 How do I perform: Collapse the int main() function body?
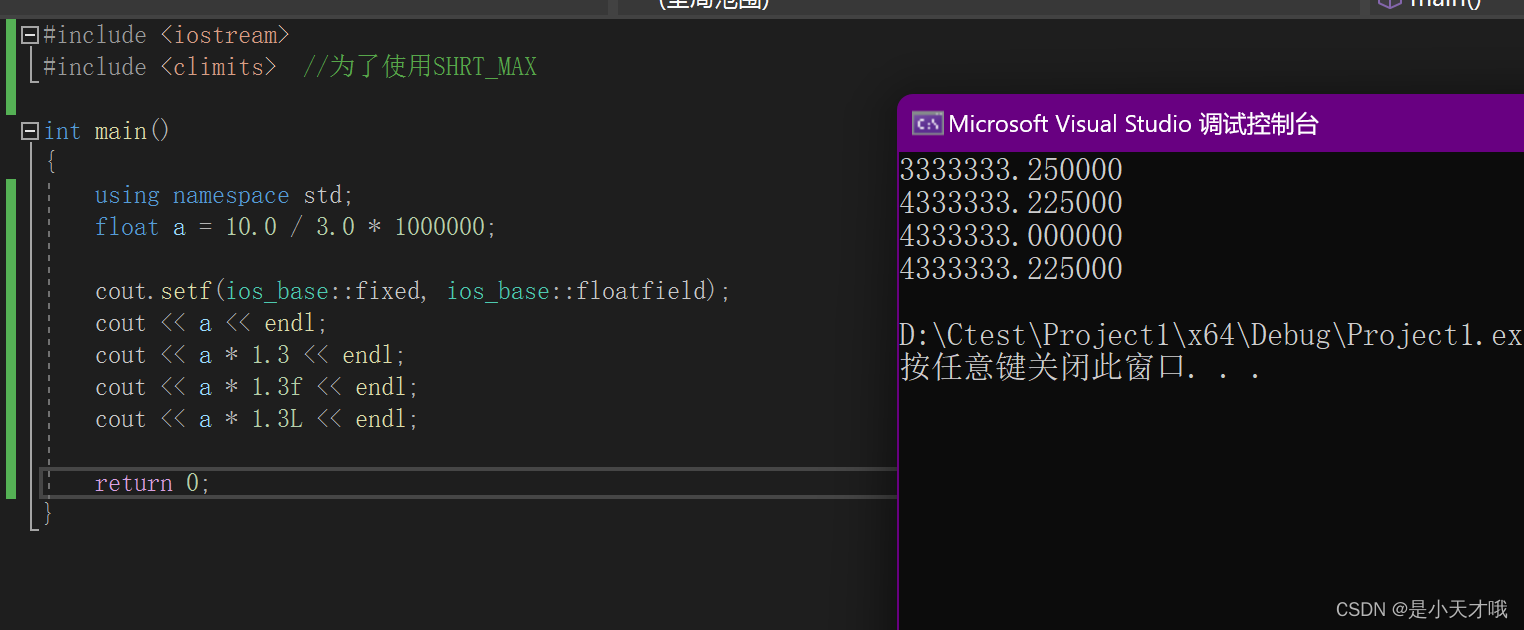click(29, 130)
